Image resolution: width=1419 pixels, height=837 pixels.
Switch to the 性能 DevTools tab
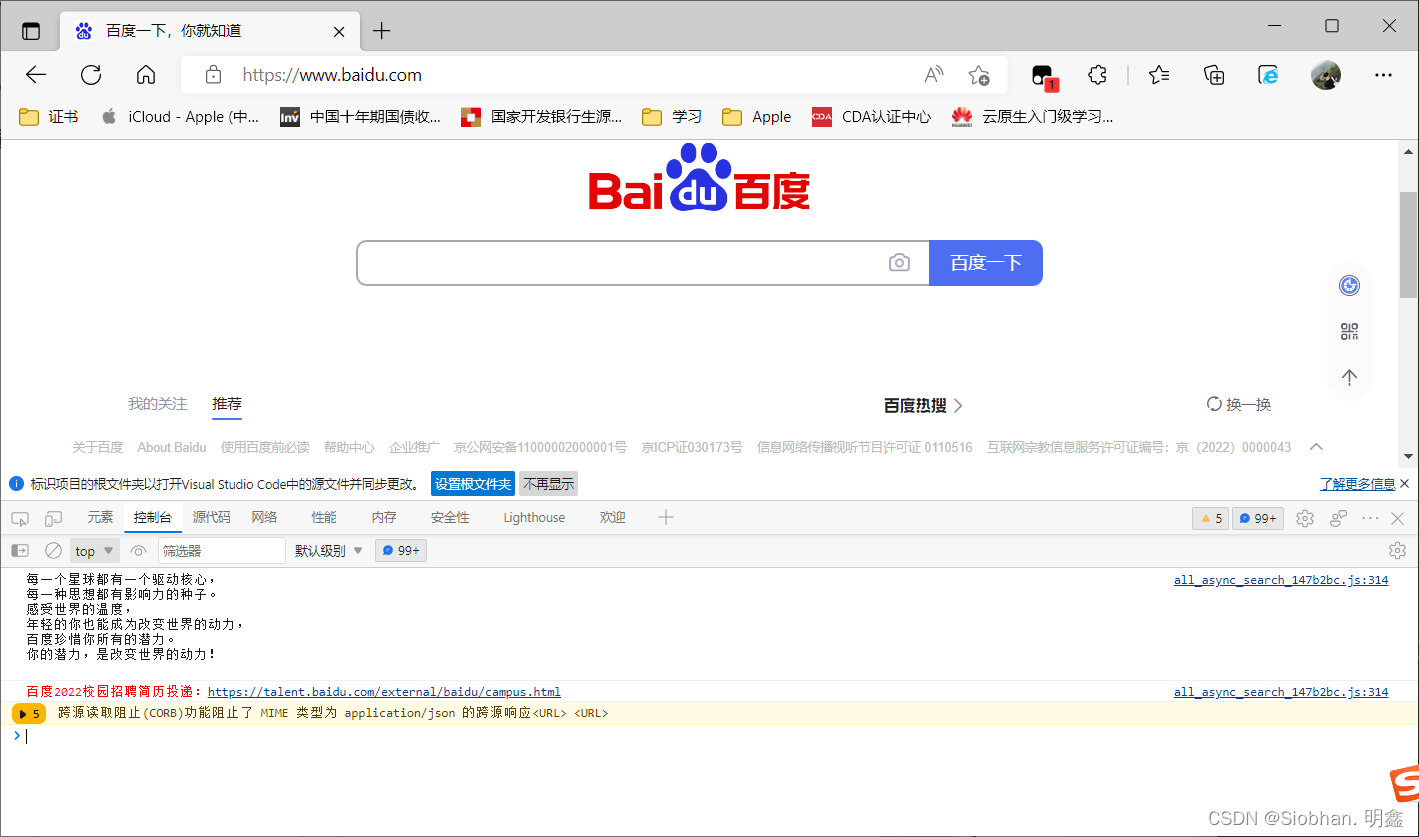tap(324, 518)
